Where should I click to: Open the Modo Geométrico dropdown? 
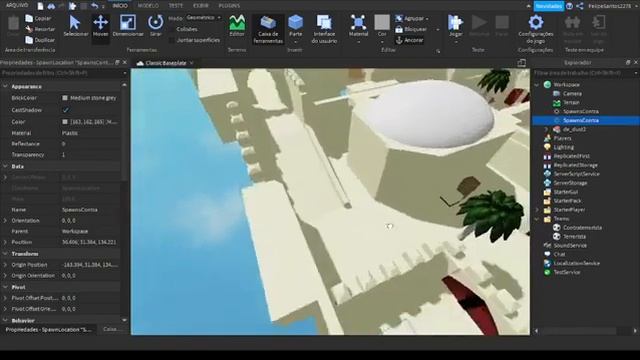203,18
